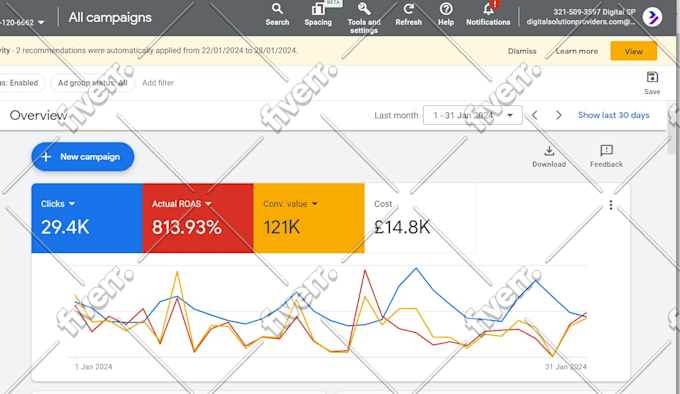Dismiss the recommendations banner
680x394 pixels.
[522, 51]
